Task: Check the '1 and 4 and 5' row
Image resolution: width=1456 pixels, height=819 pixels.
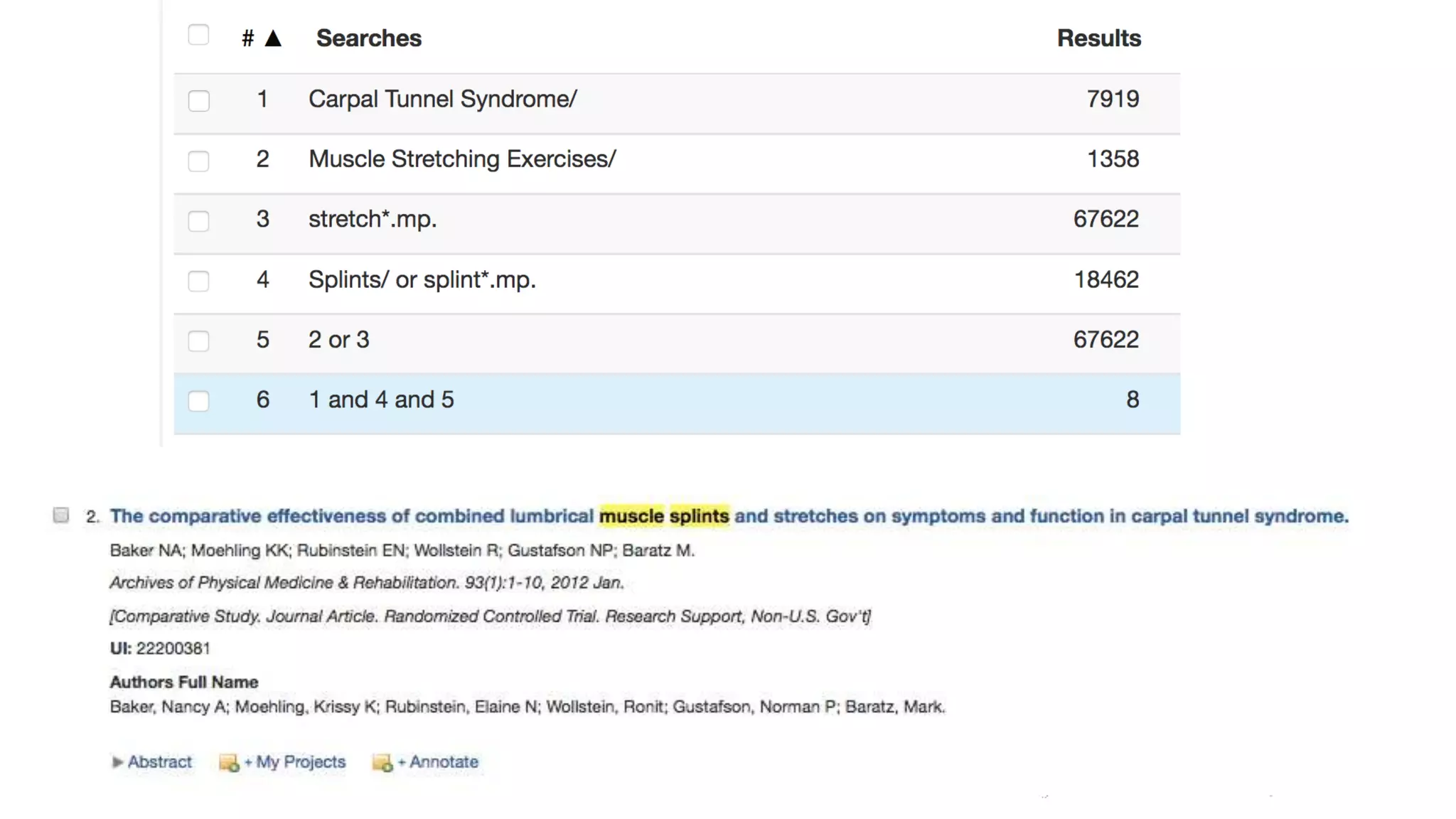Action: [198, 401]
